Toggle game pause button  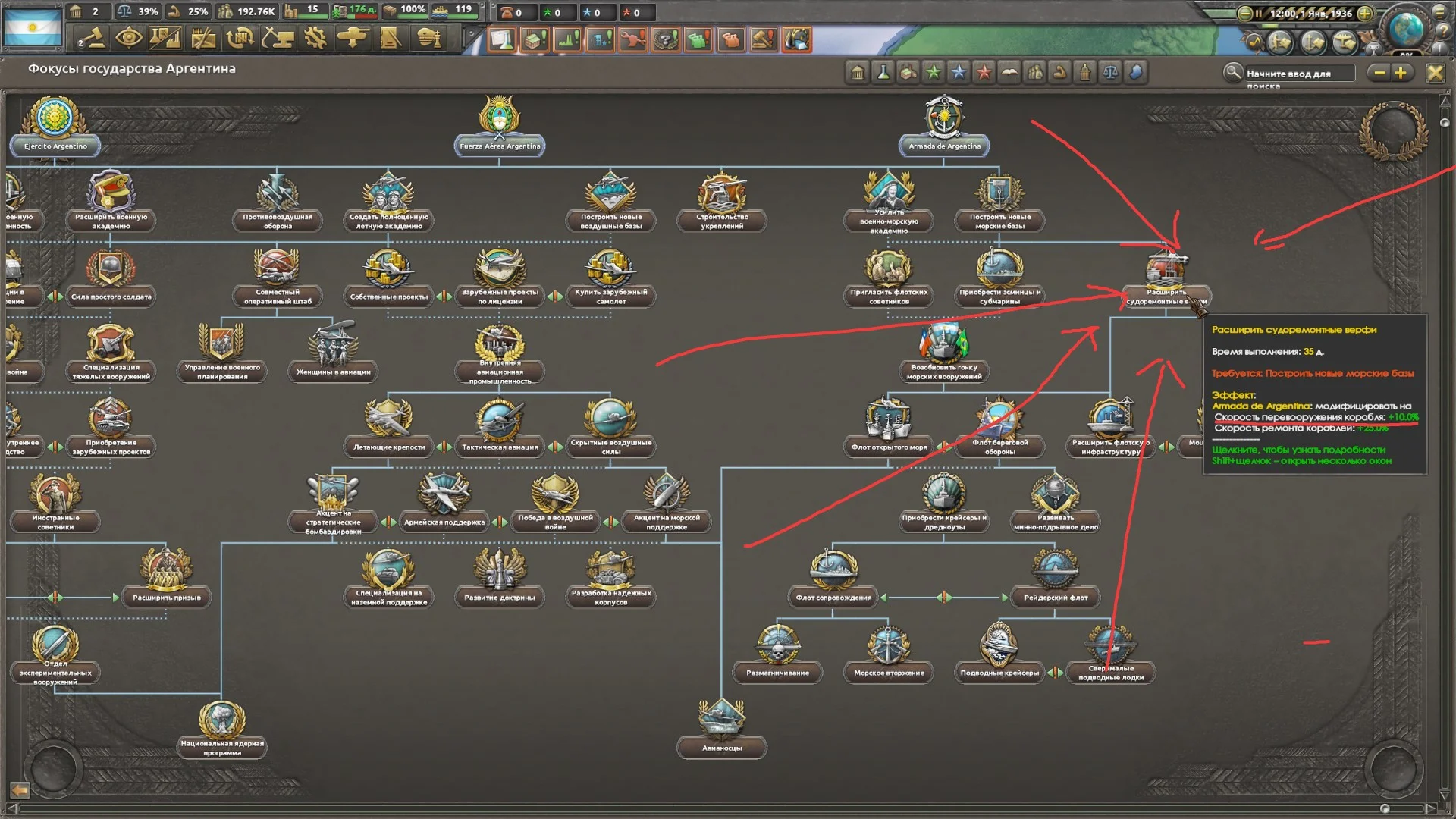click(x=1259, y=13)
